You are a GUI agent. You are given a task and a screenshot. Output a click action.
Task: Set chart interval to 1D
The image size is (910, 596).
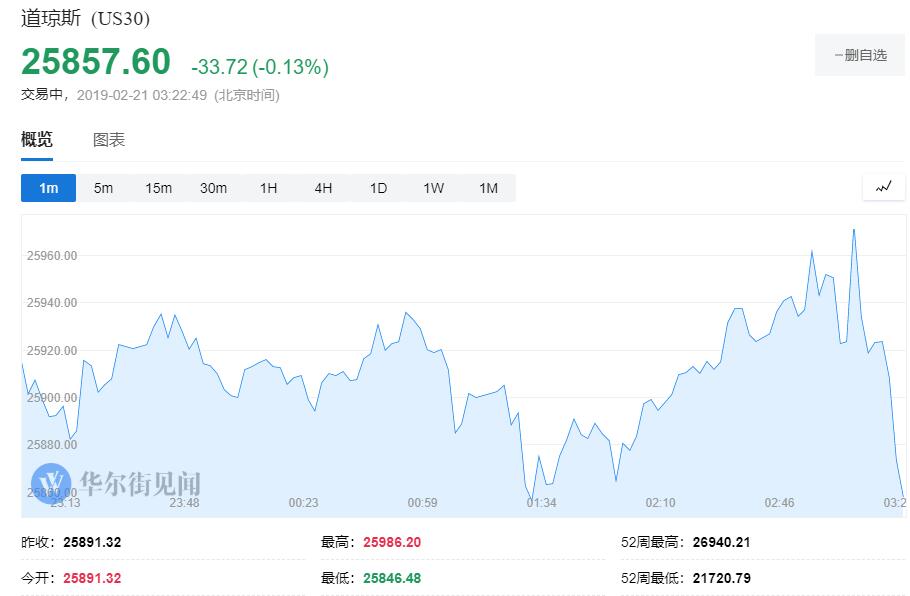(x=378, y=188)
